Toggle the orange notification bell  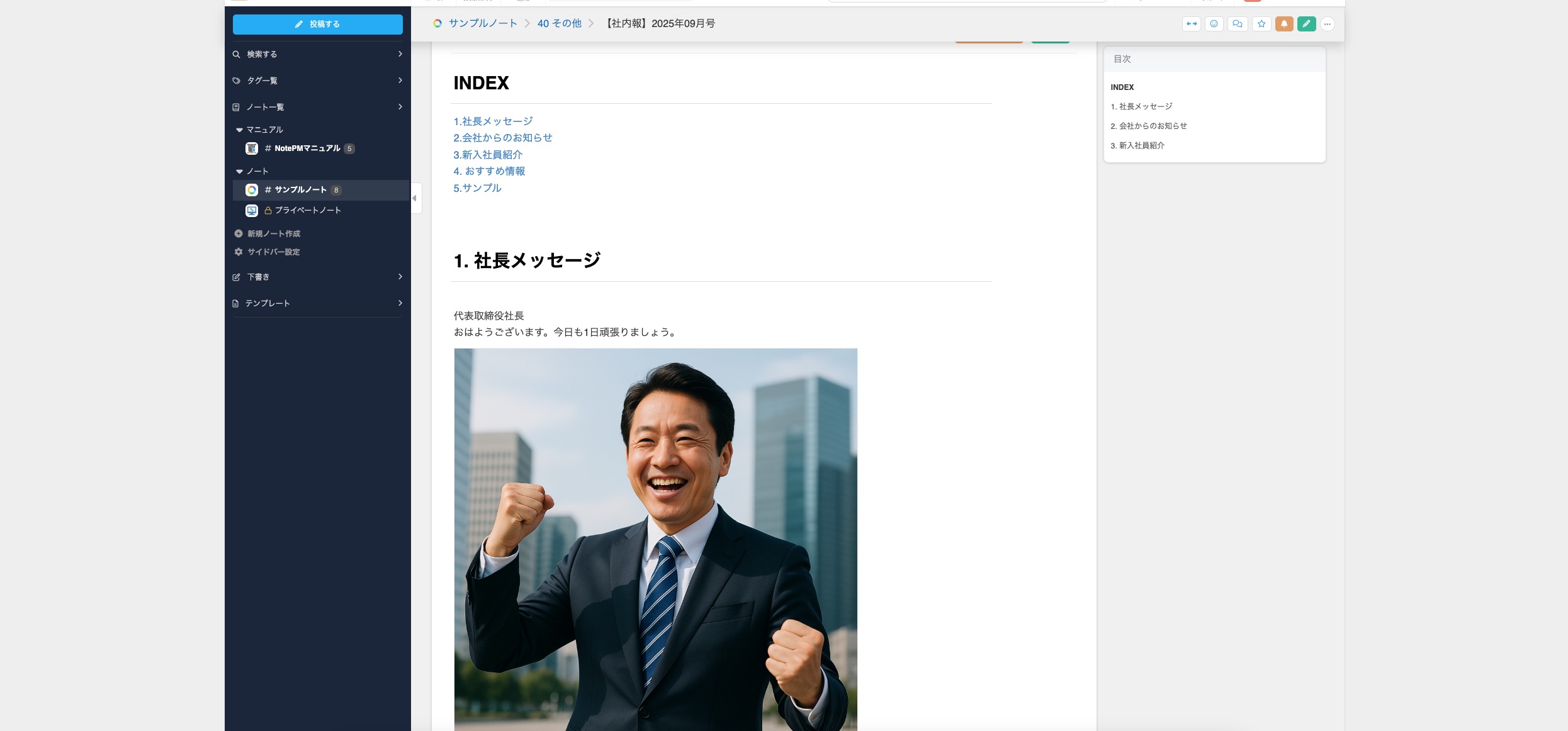pyautogui.click(x=1283, y=24)
